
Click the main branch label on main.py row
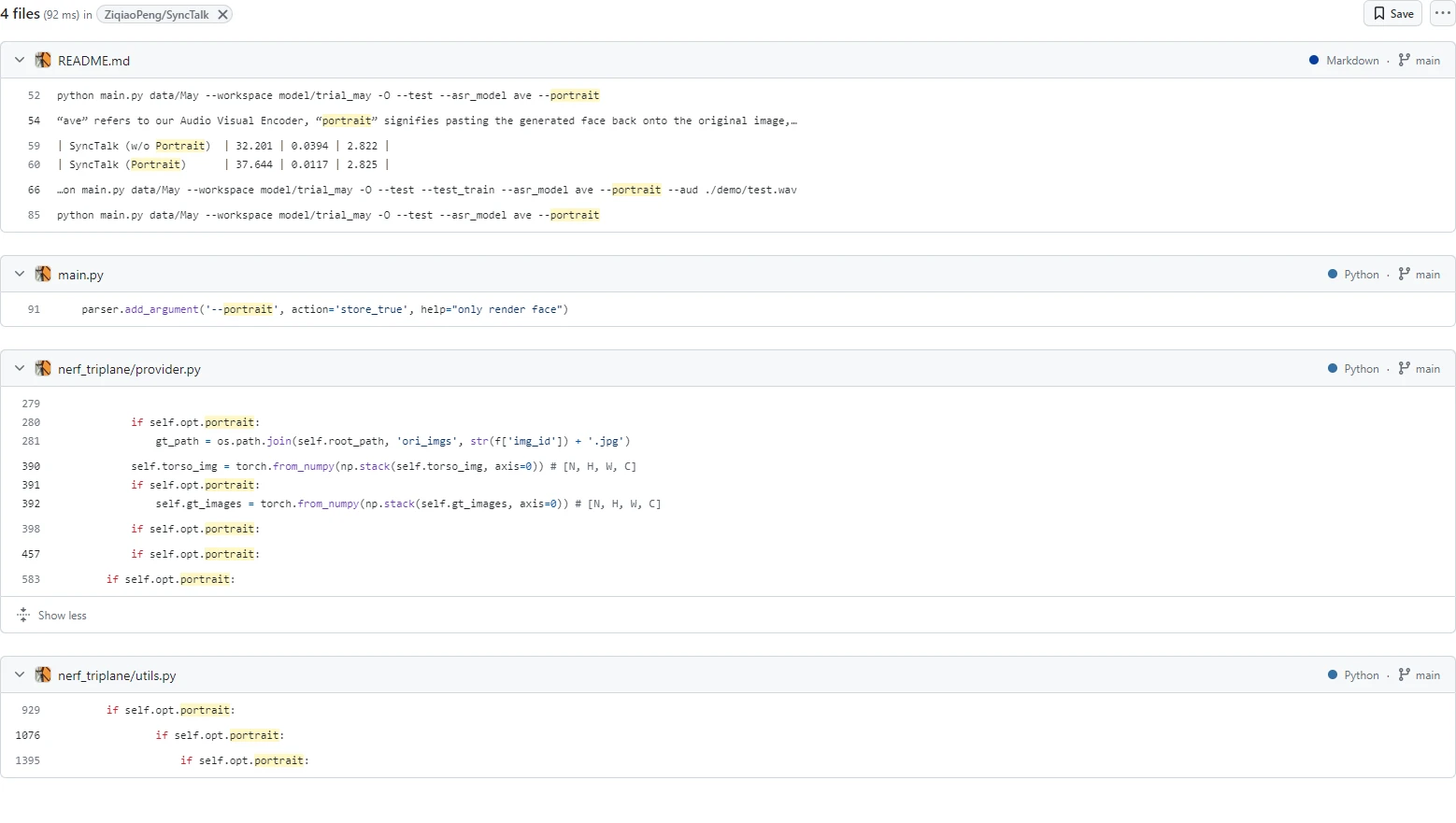[1427, 275]
